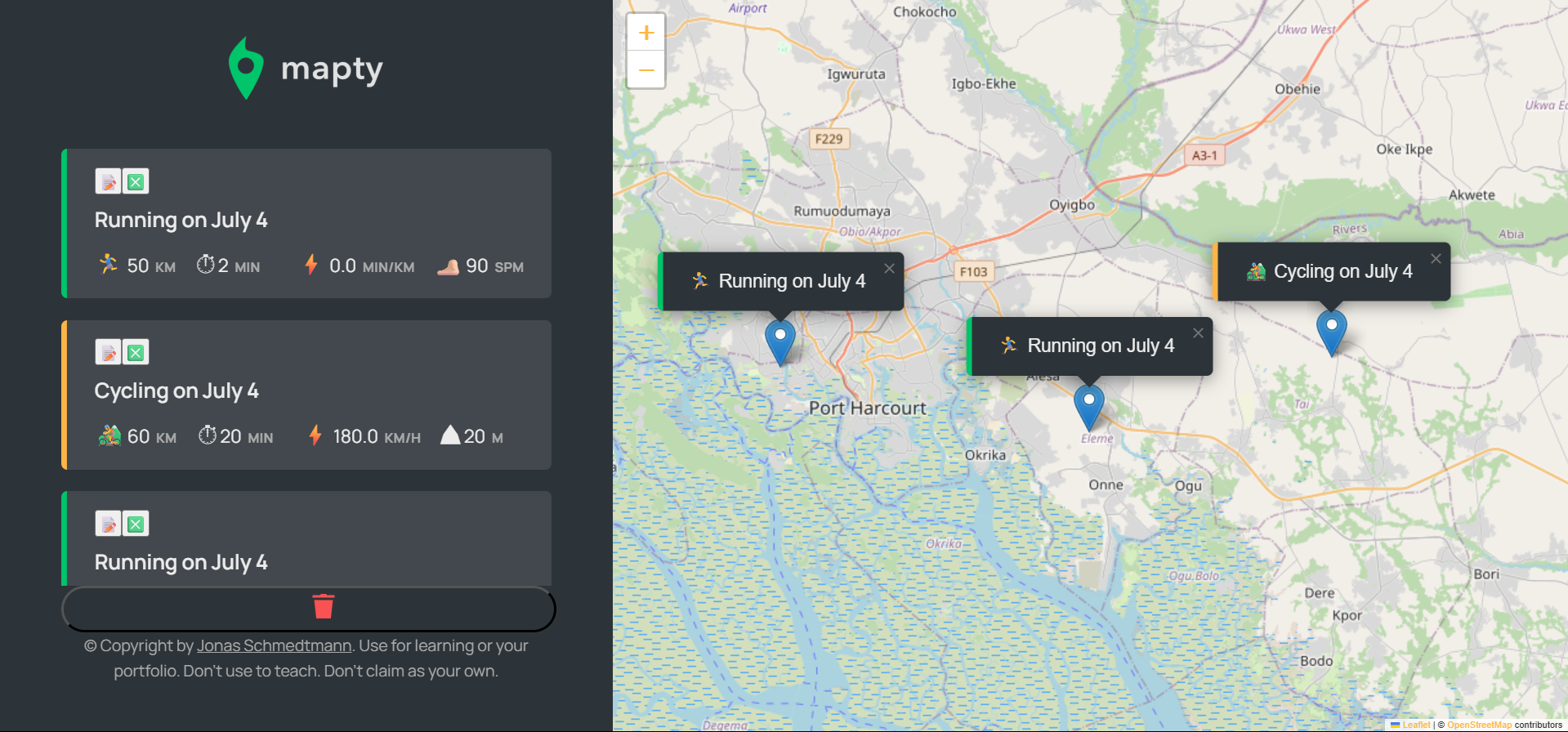Click the cyclist emoji beside 60 KM
This screenshot has height=732, width=1568.
point(109,435)
